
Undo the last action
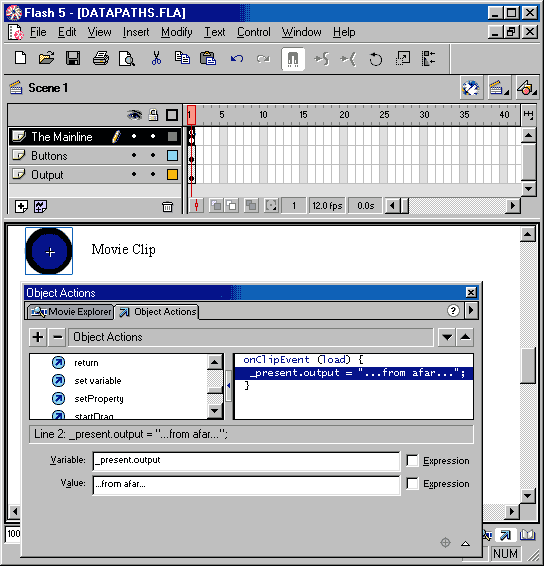pos(237,58)
